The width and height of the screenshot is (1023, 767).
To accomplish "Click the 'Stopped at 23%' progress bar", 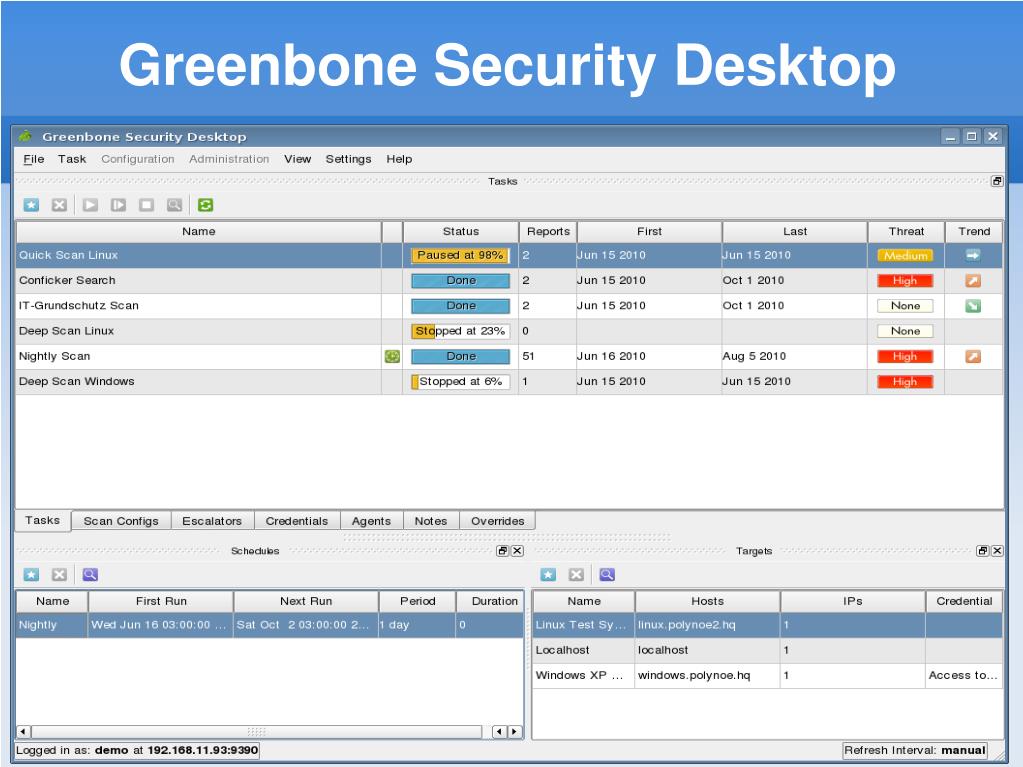I will click(461, 331).
